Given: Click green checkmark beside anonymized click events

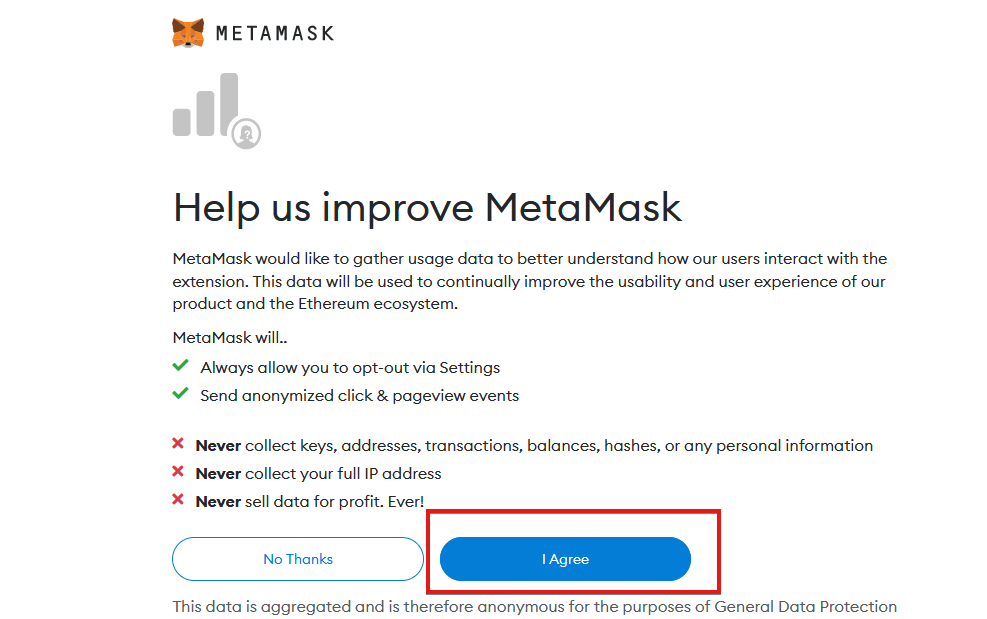Looking at the screenshot, I should (181, 394).
